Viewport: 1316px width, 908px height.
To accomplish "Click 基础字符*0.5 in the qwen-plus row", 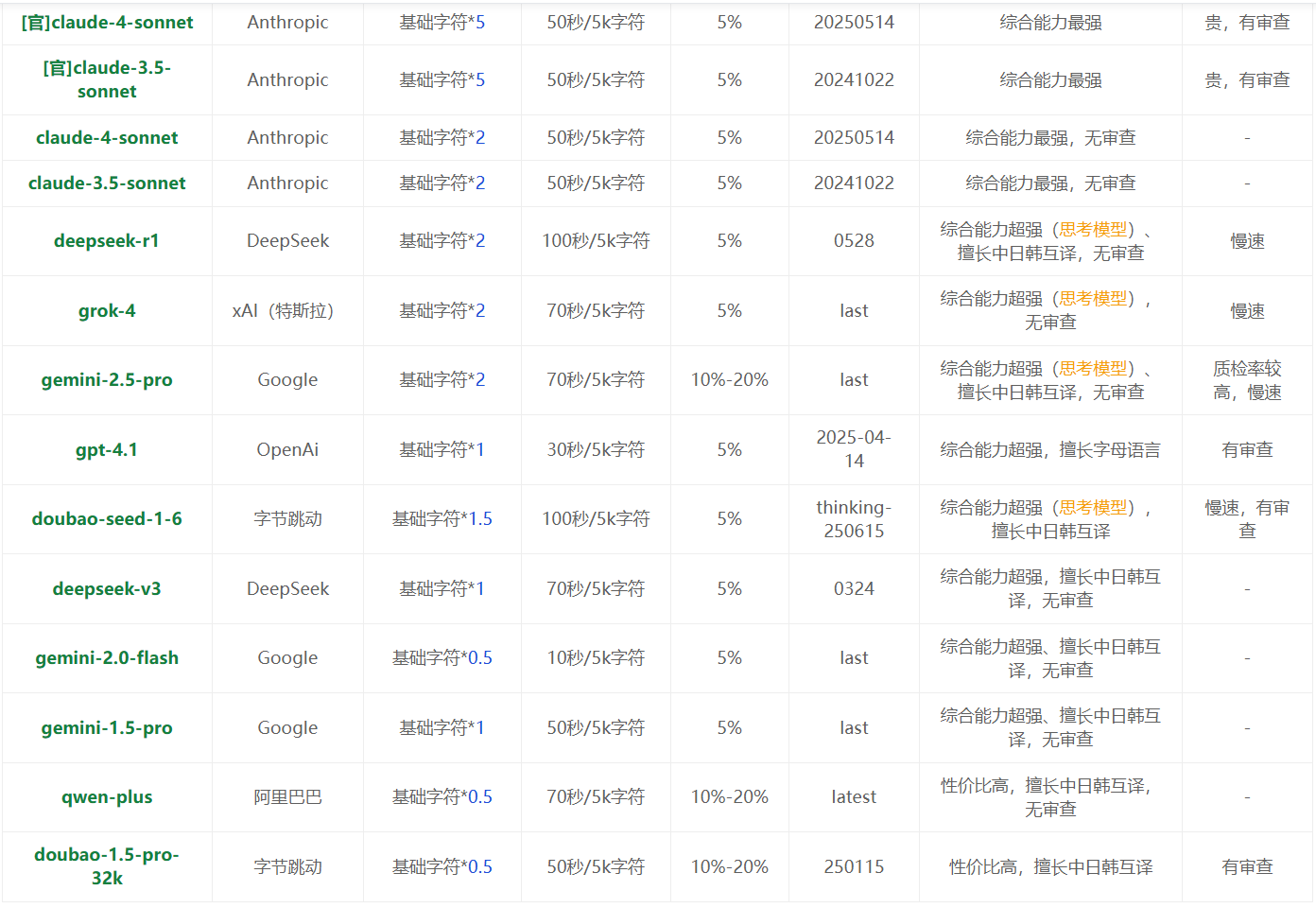I will [x=442, y=797].
